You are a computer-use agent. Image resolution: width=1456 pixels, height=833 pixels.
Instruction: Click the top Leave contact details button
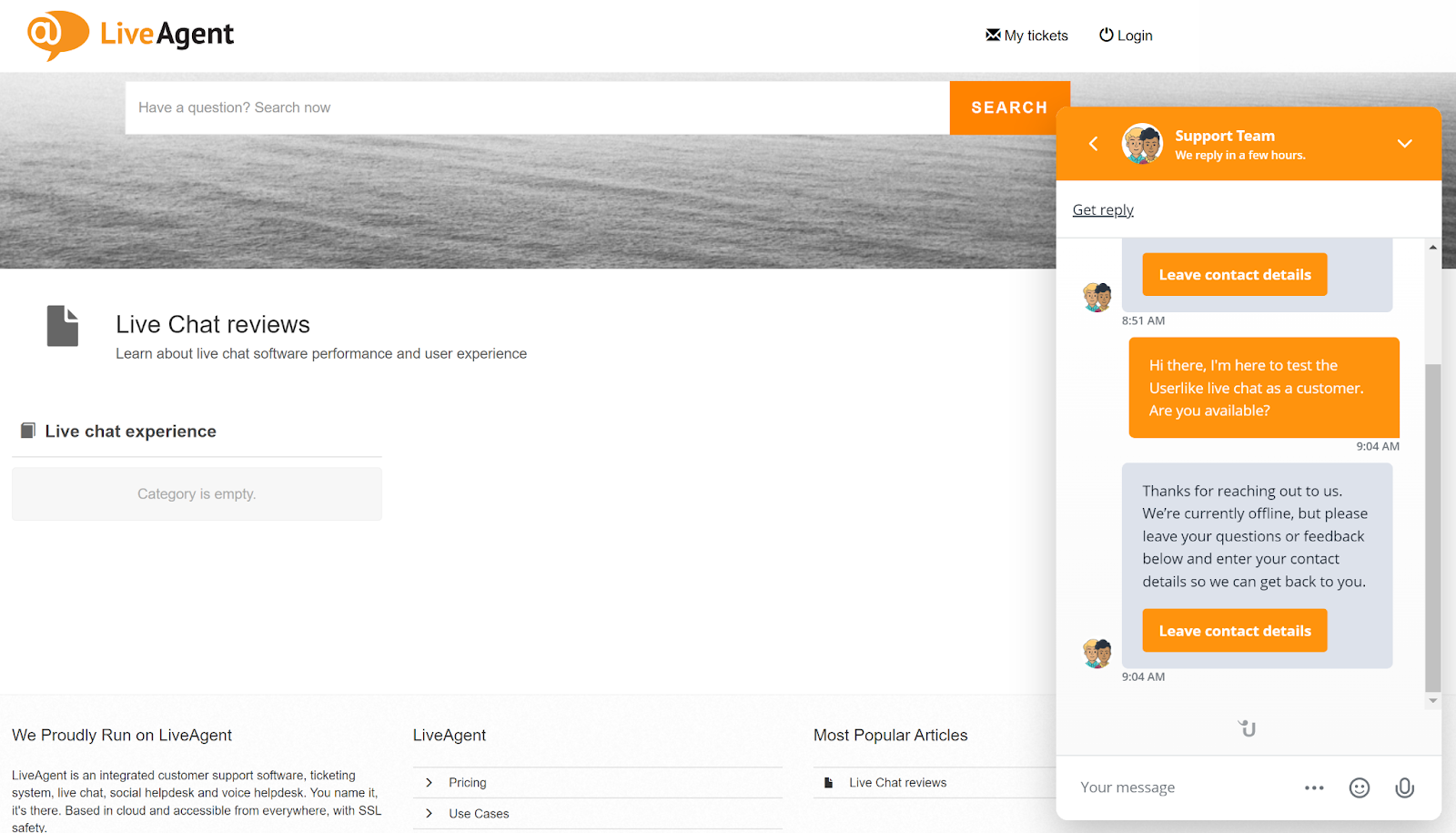[1234, 275]
